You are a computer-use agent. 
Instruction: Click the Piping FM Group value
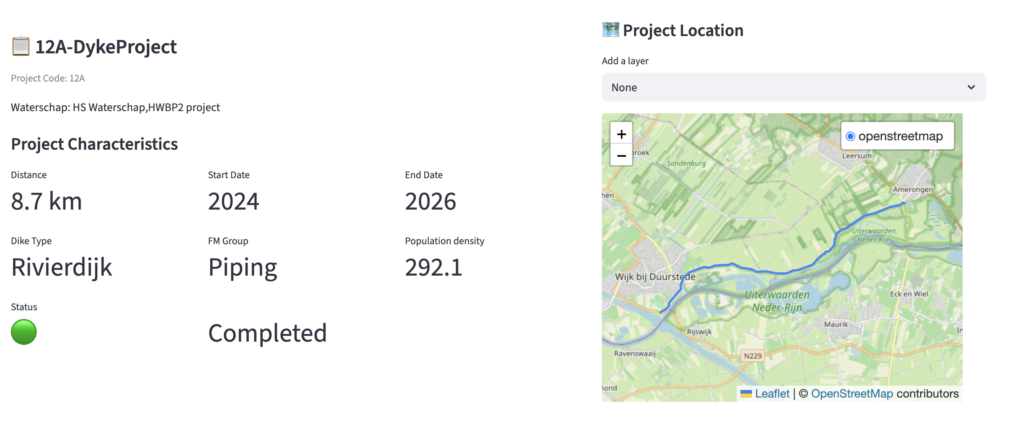click(242, 268)
